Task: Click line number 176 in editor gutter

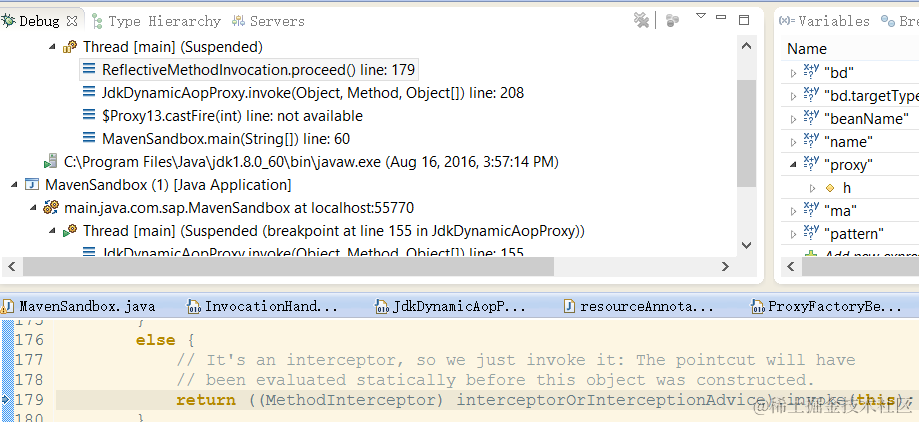Action: coord(29,340)
